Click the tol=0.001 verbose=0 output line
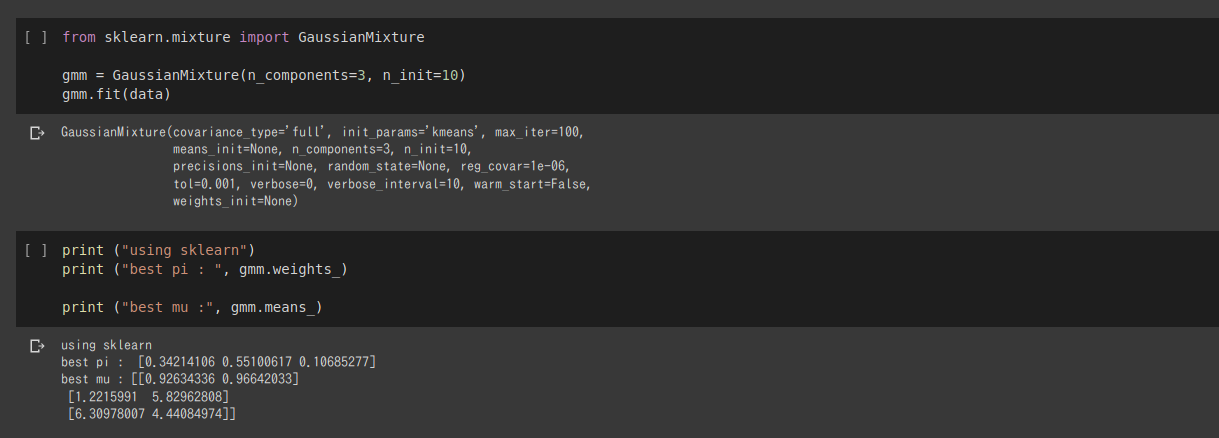Screen dimensions: 1219x438 click(x=380, y=184)
